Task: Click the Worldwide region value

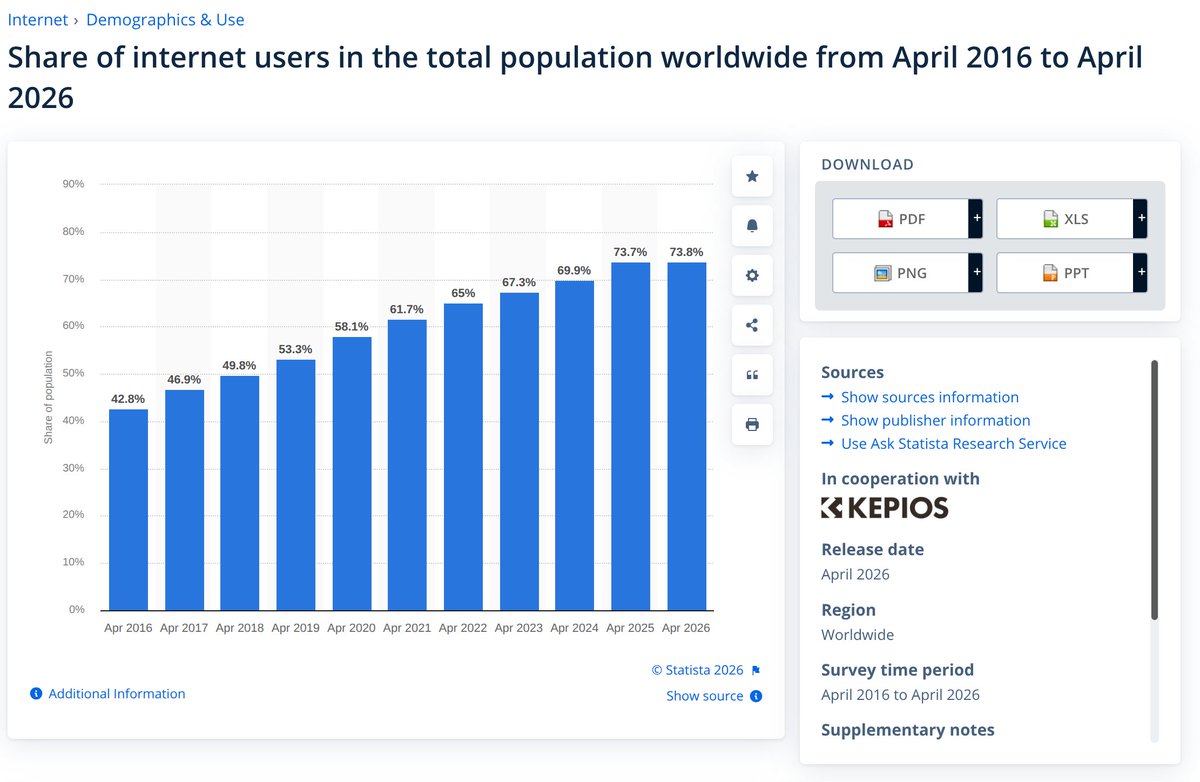Action: [x=857, y=634]
